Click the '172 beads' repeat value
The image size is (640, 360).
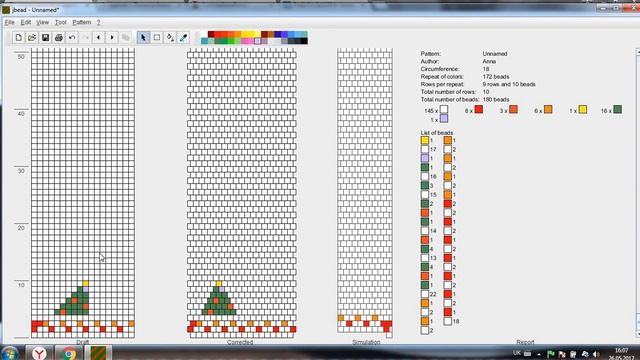tap(496, 77)
